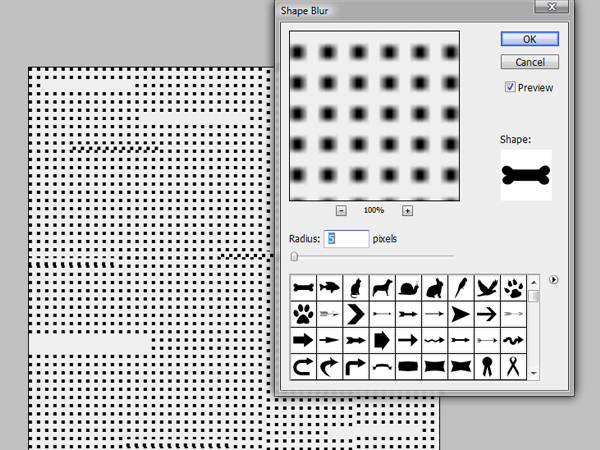Select the solid arrowhead pointer shape
600x450 pixels.
tap(461, 314)
